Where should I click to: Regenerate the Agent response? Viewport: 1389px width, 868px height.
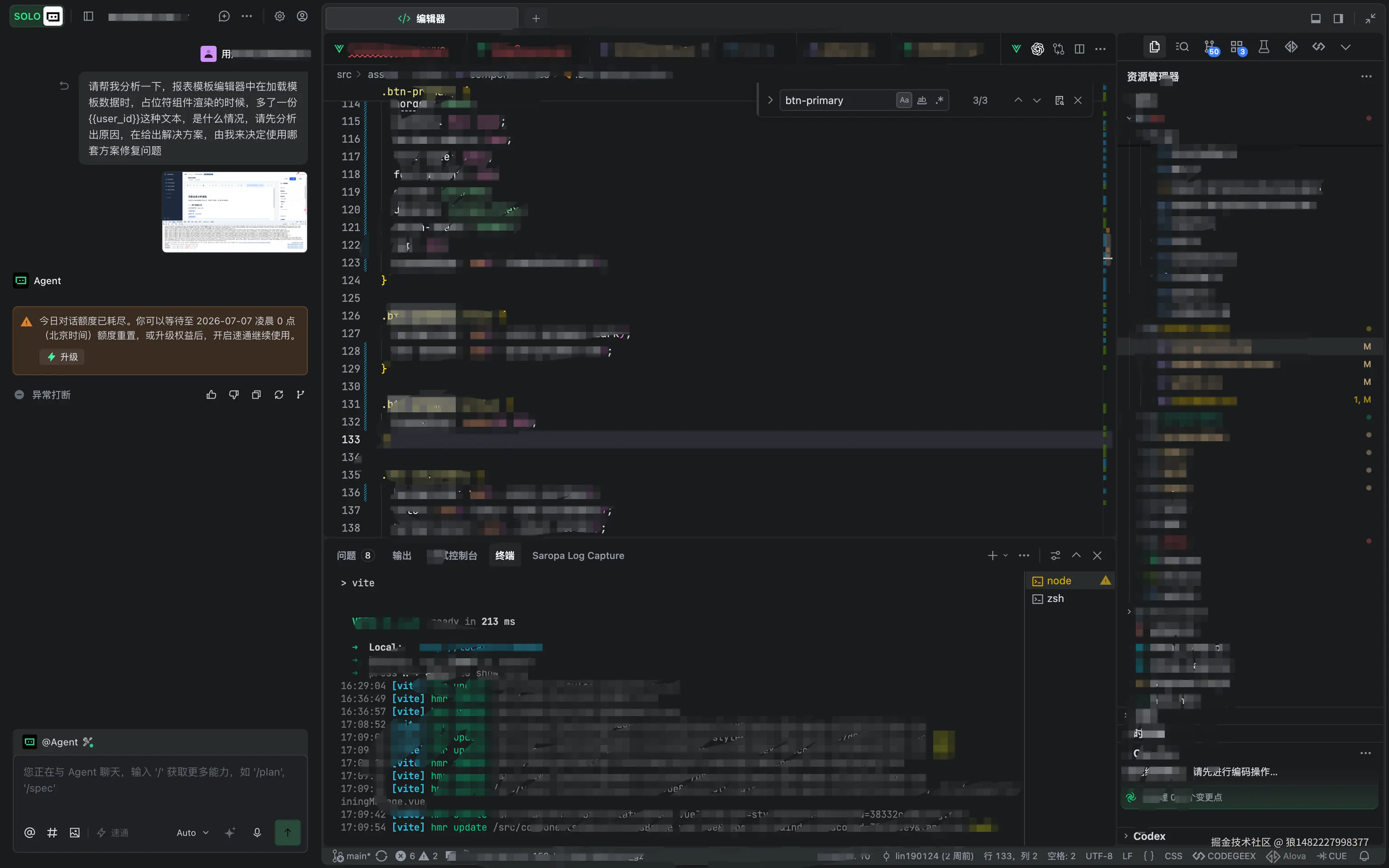tap(279, 394)
